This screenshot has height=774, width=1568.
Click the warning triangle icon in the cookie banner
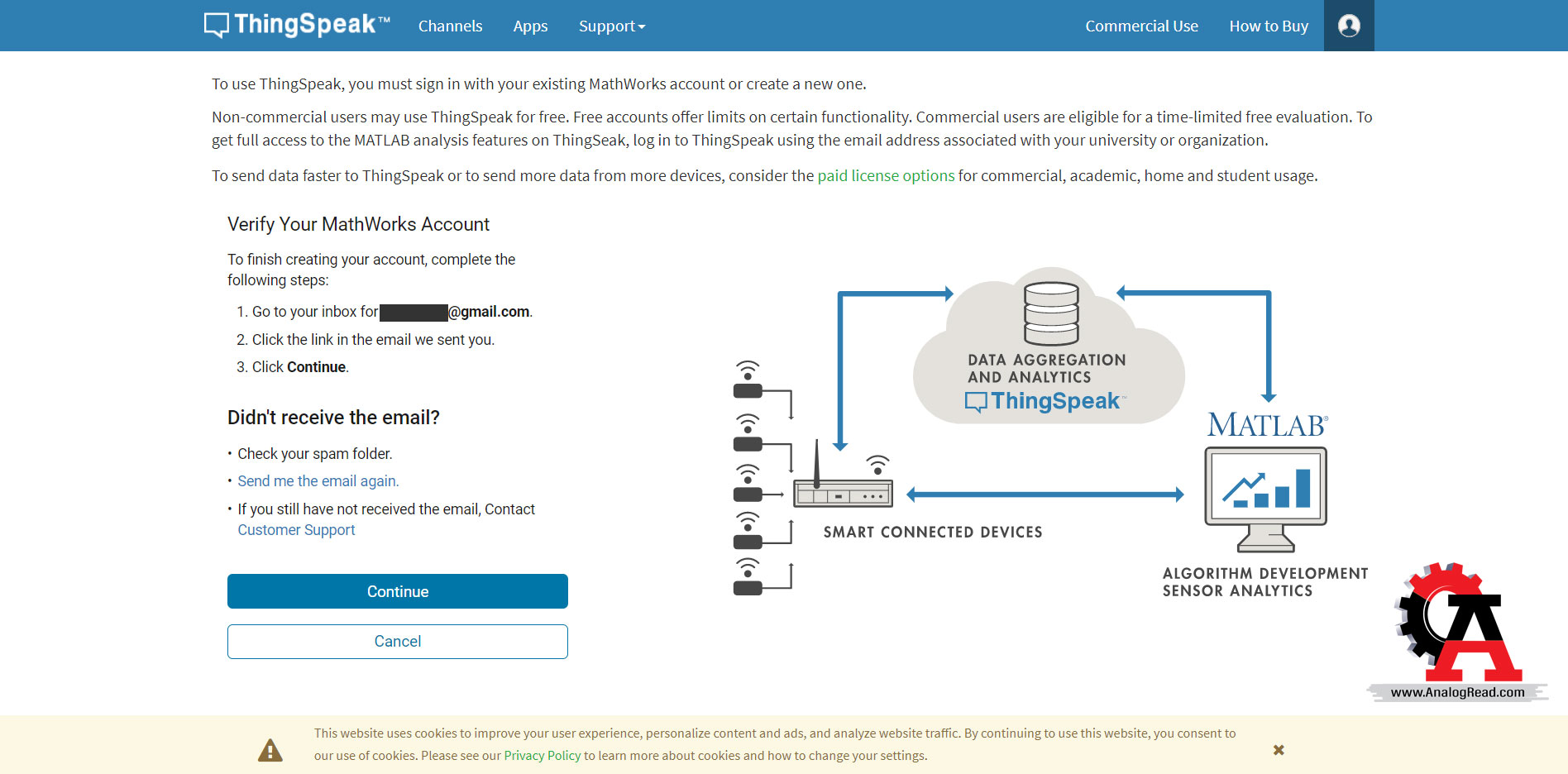click(270, 750)
